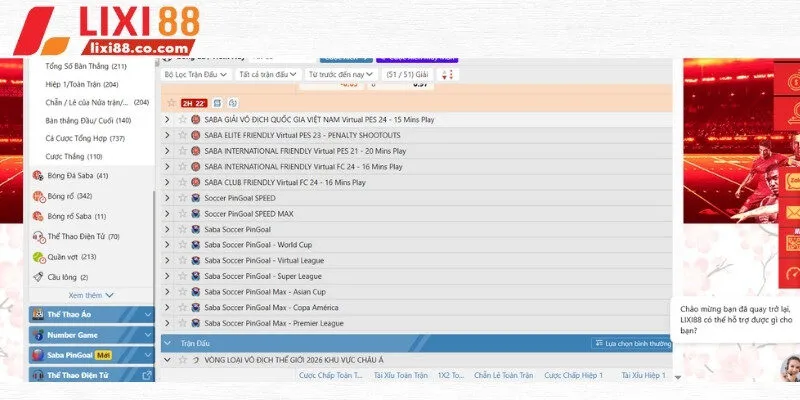Open Quần vợt tennis icon in sidebar
Image resolution: width=800 pixels, height=400 pixels.
pyautogui.click(x=38, y=256)
